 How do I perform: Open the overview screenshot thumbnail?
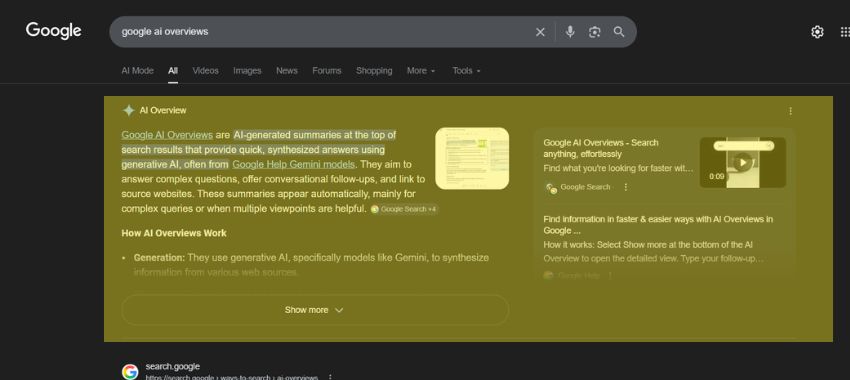pyautogui.click(x=472, y=158)
